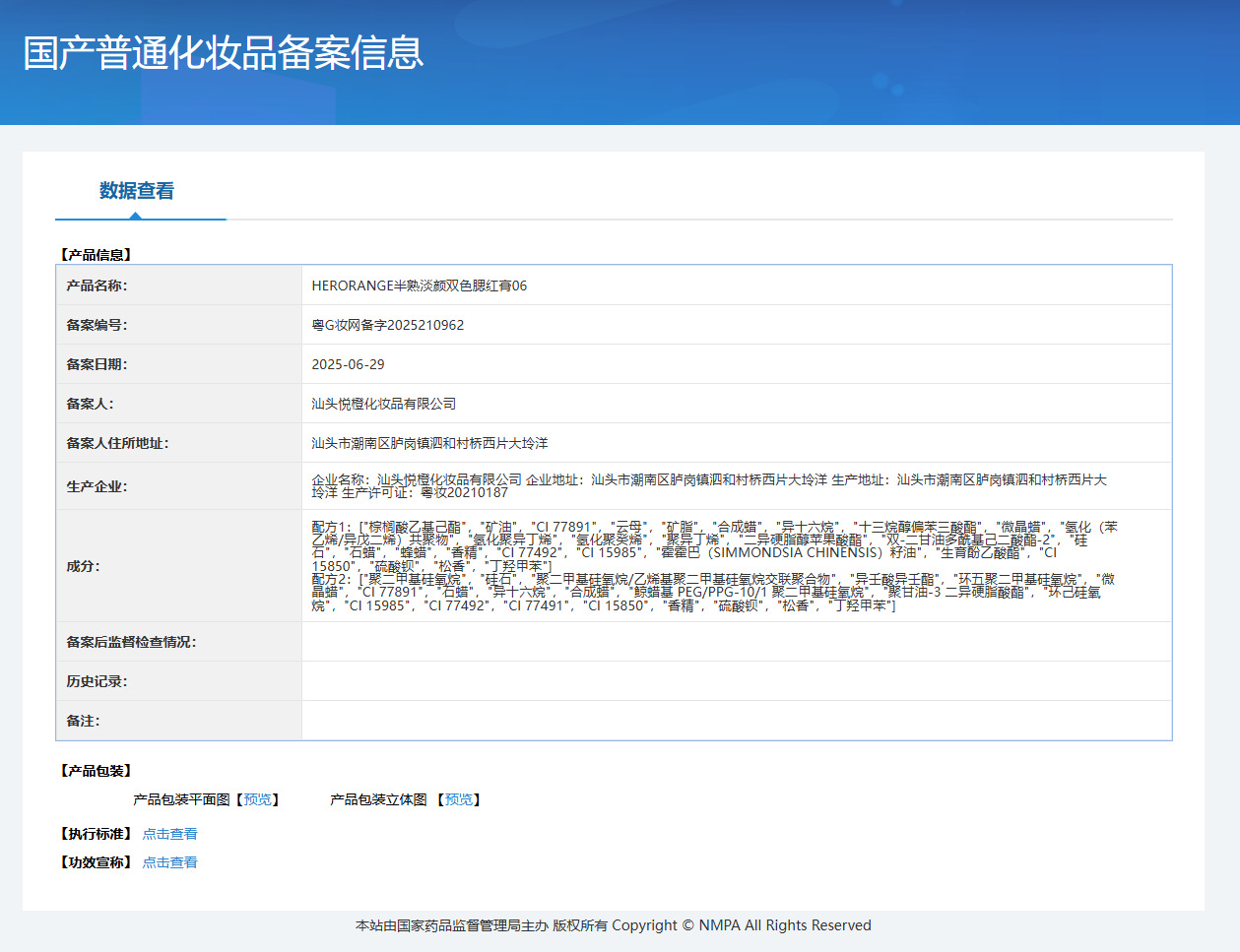The height and width of the screenshot is (952, 1240).
Task: Click the 备案日期 row label
Action: [x=97, y=364]
